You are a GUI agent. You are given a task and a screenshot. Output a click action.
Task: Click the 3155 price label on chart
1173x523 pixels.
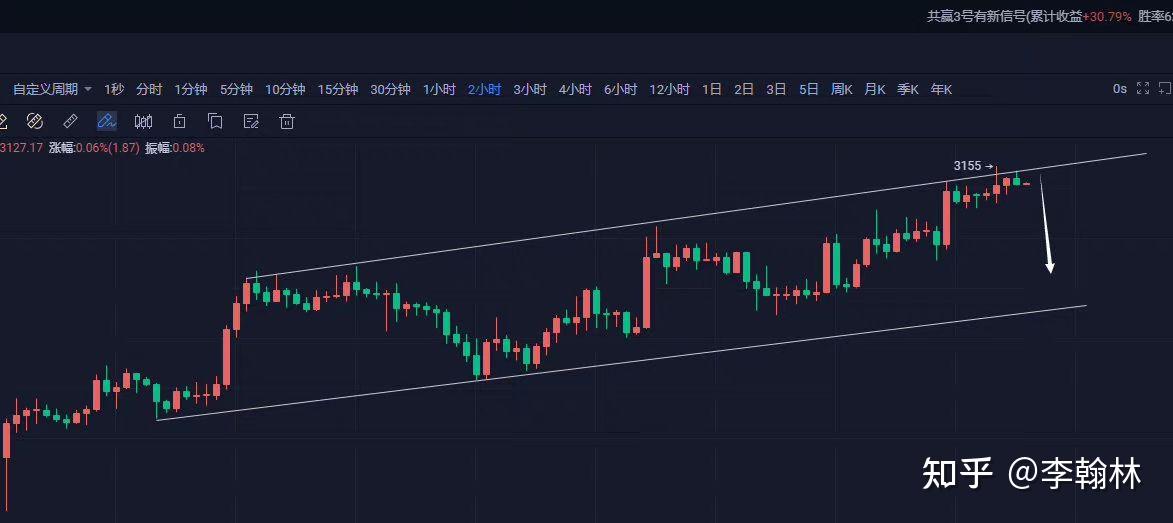(967, 166)
